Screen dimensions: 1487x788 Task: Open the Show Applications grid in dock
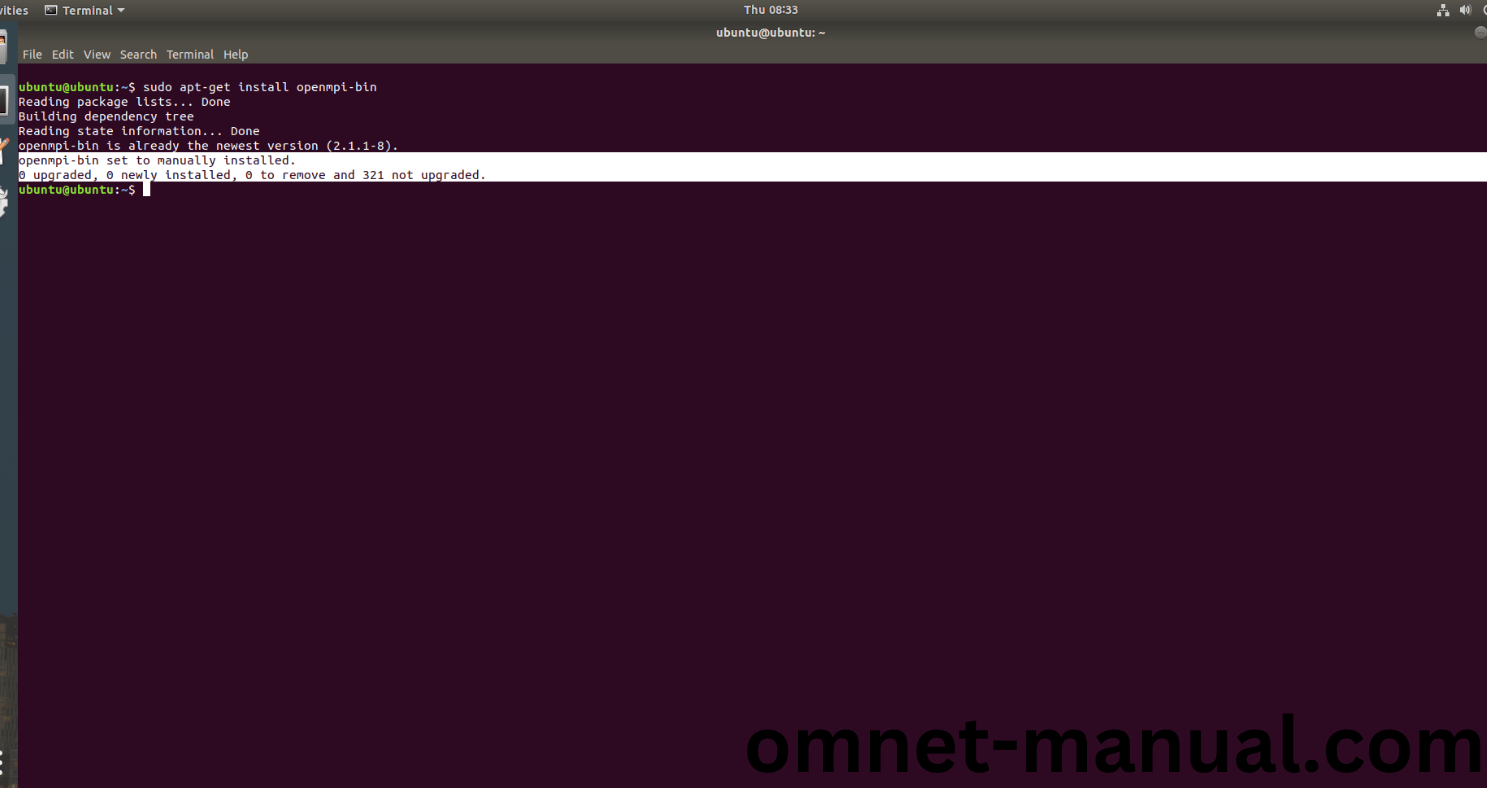[x=4, y=762]
